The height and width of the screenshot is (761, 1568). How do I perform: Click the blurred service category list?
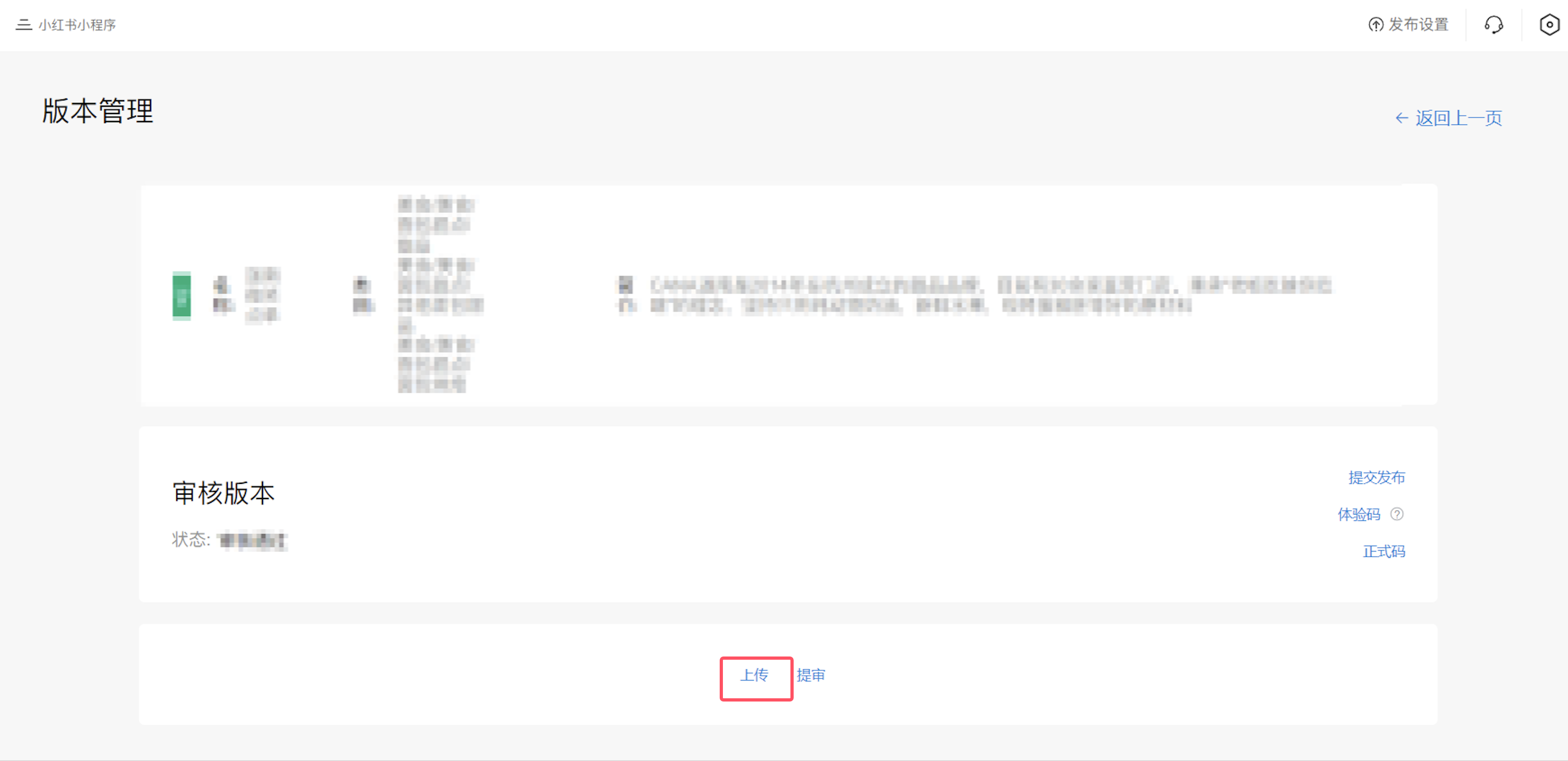point(439,295)
